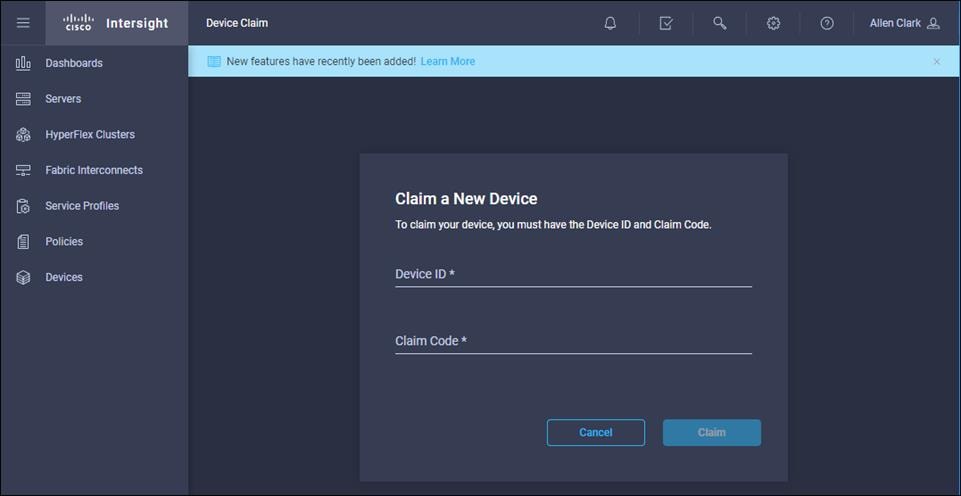Focus the Device ID field
This screenshot has height=496, width=961.
tap(573, 274)
